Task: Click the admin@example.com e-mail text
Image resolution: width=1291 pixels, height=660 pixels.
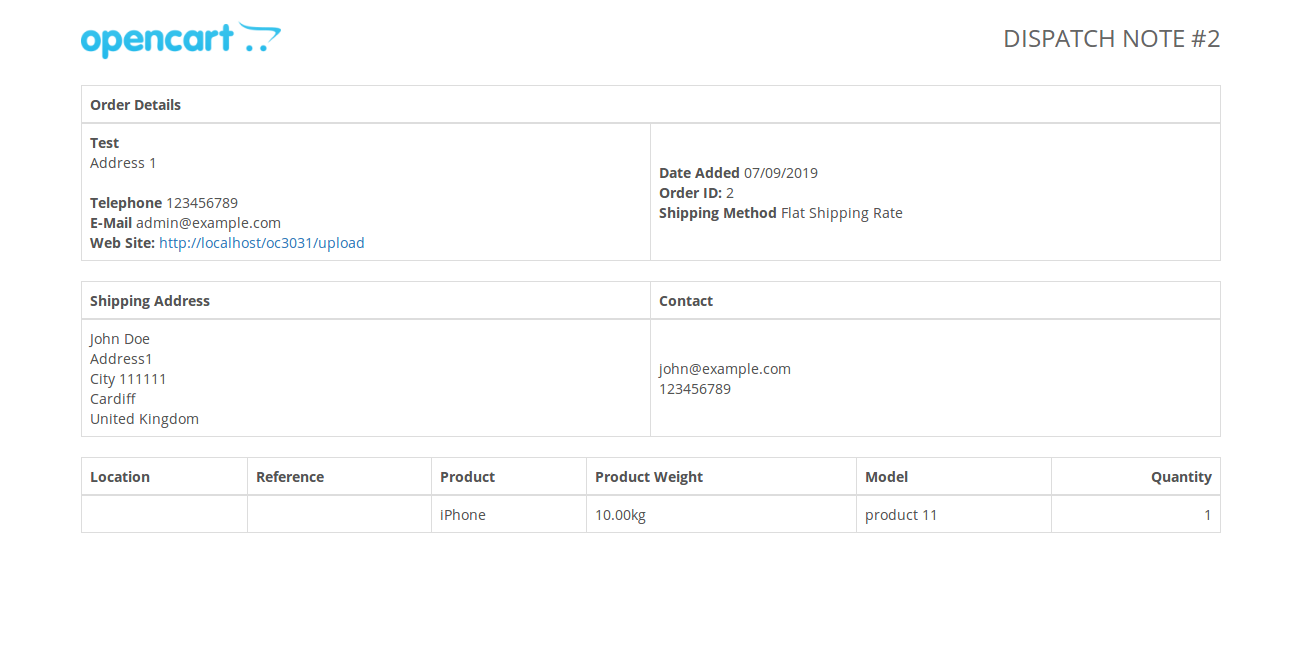Action: click(208, 223)
